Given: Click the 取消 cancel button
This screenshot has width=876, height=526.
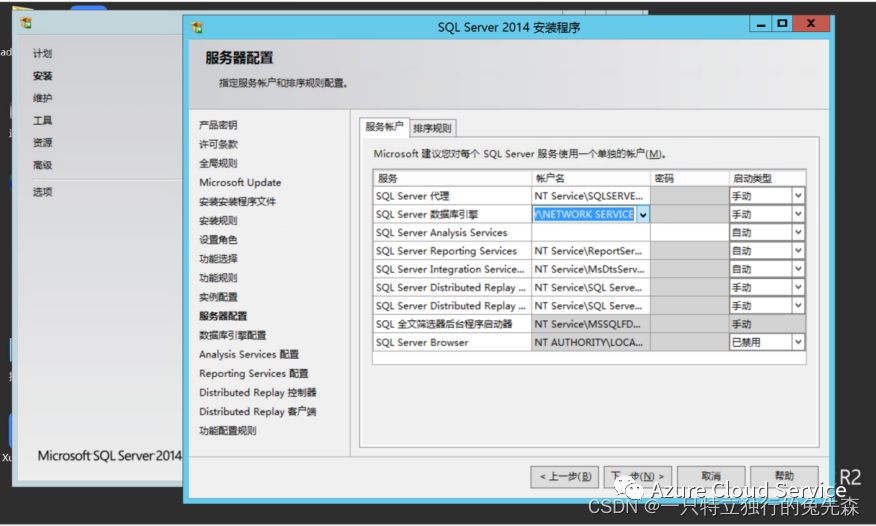Looking at the screenshot, I should pyautogui.click(x=711, y=476).
